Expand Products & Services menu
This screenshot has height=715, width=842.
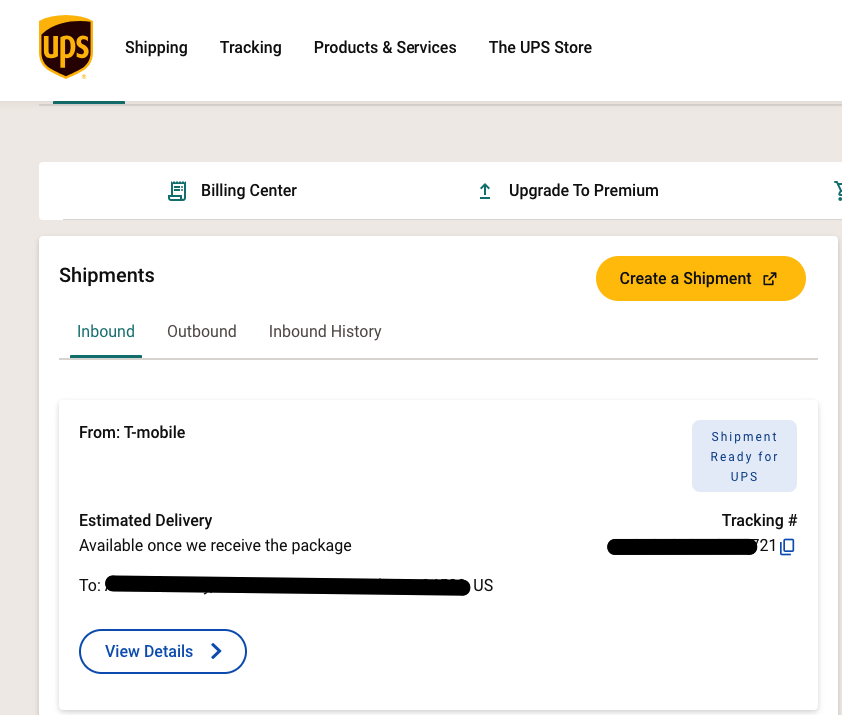point(385,47)
